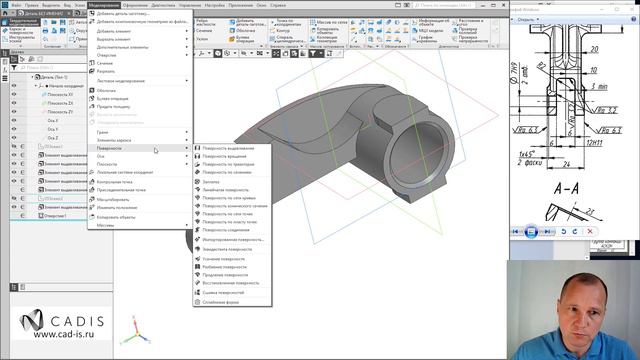Toggle visibility of Ось Y

point(14,129)
